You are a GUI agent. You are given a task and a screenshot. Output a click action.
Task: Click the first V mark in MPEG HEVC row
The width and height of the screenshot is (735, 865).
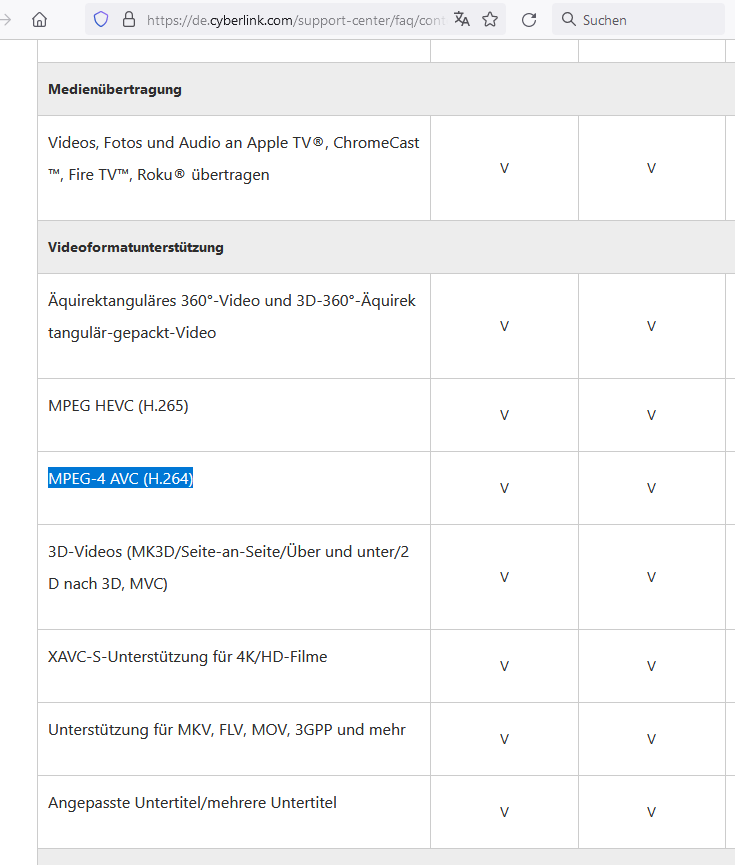[504, 415]
